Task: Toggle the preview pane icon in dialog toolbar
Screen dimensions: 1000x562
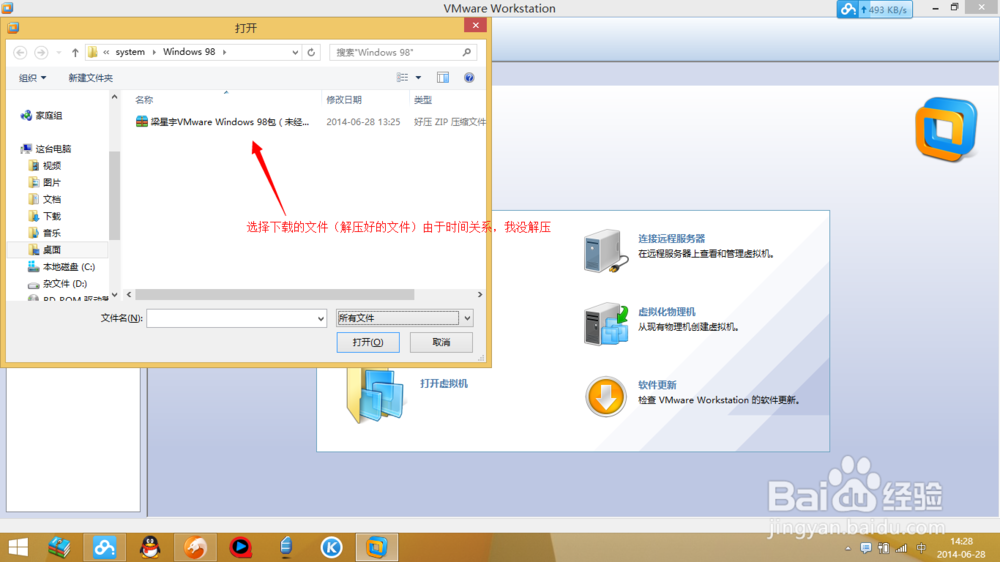Action: click(443, 78)
